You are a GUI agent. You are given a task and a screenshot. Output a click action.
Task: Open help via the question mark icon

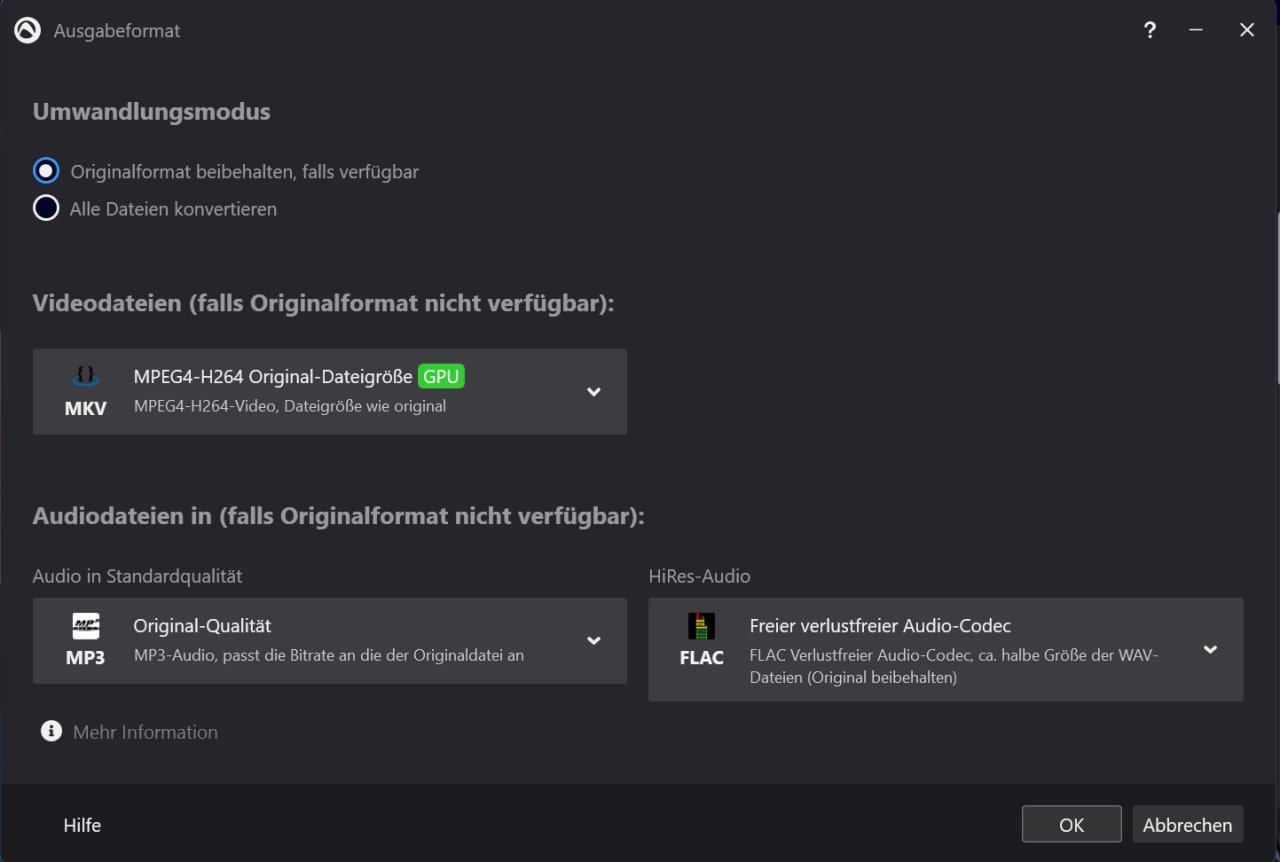[1150, 30]
